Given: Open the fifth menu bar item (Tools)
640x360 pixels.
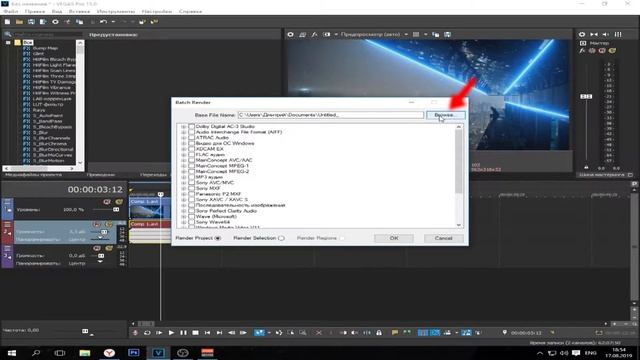Looking at the screenshot, I should (x=116, y=11).
